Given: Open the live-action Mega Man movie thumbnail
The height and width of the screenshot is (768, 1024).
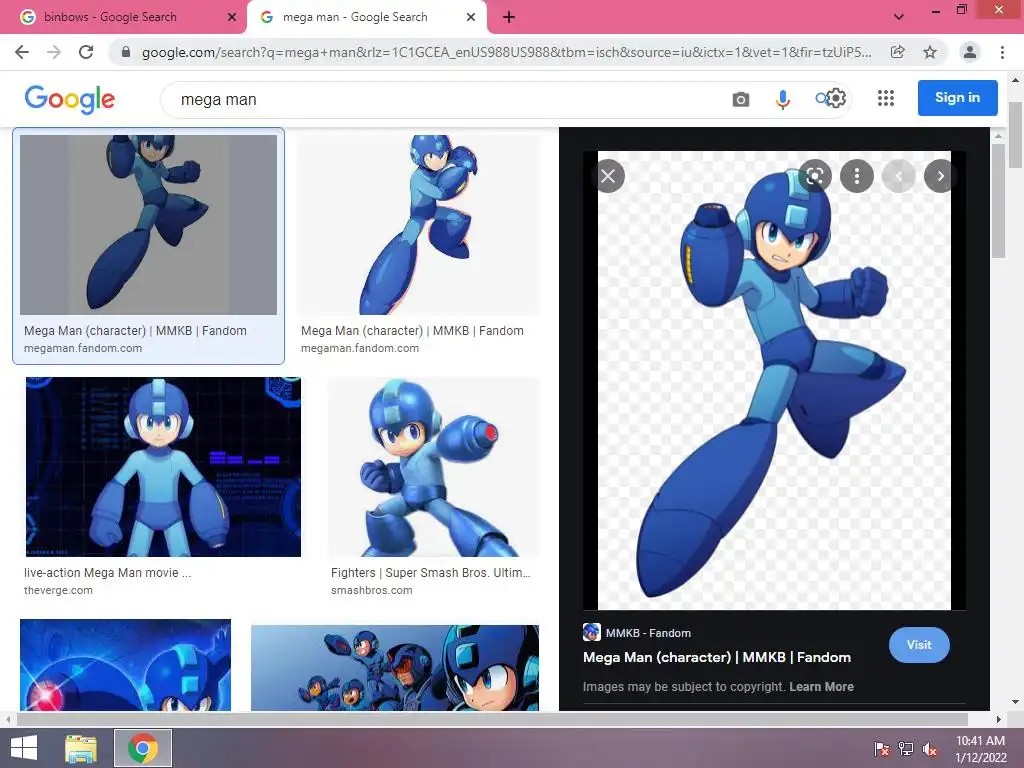Looking at the screenshot, I should tap(163, 467).
